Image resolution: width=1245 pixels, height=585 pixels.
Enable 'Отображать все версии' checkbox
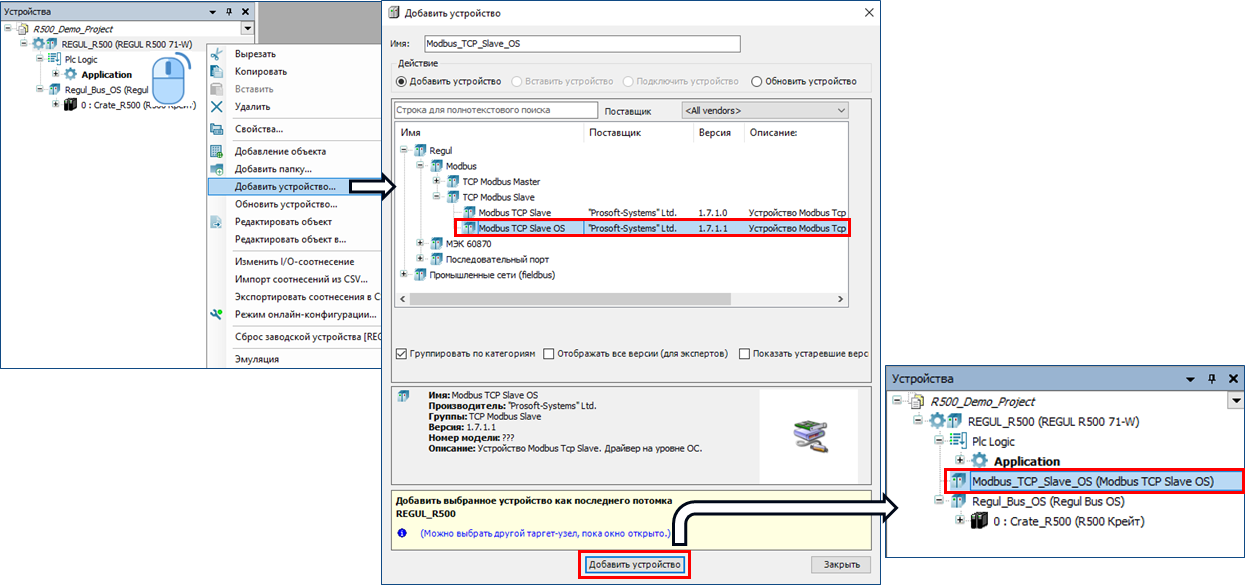pos(550,353)
